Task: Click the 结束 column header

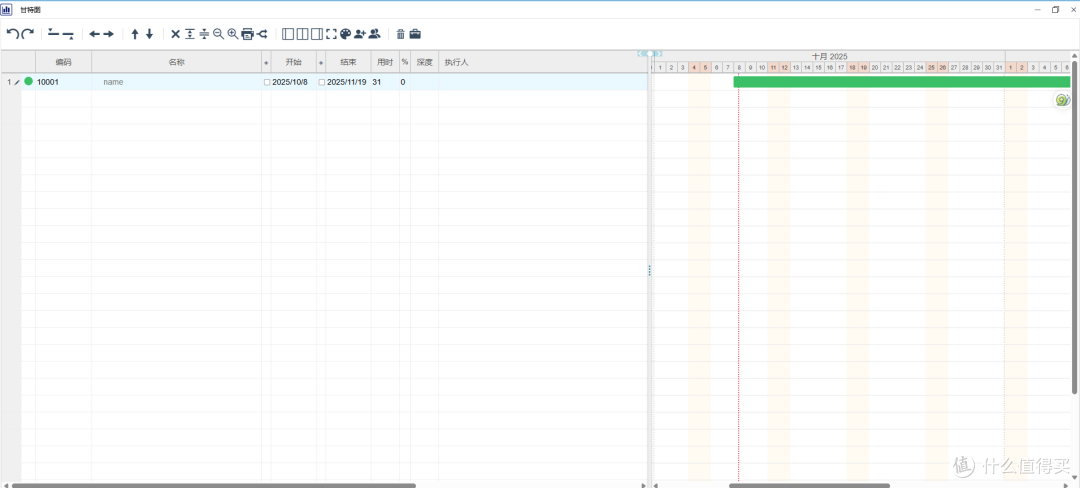Action: coord(349,62)
